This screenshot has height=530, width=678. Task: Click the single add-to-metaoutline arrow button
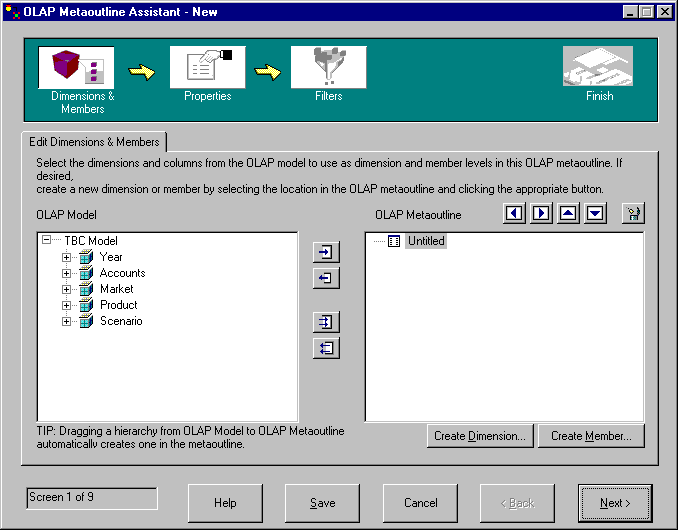[326, 252]
